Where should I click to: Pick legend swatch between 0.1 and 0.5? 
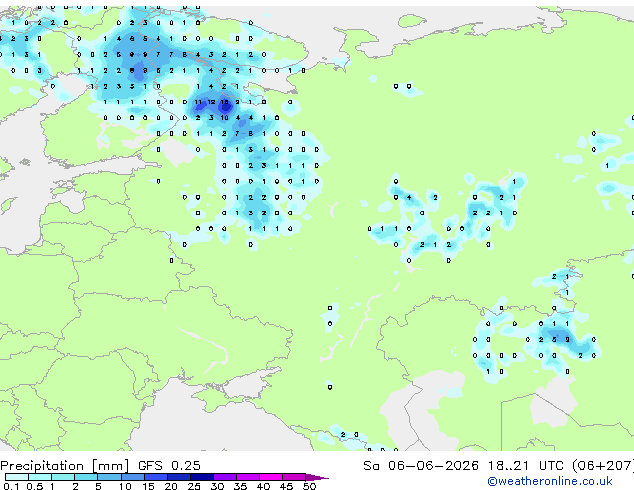point(17,477)
